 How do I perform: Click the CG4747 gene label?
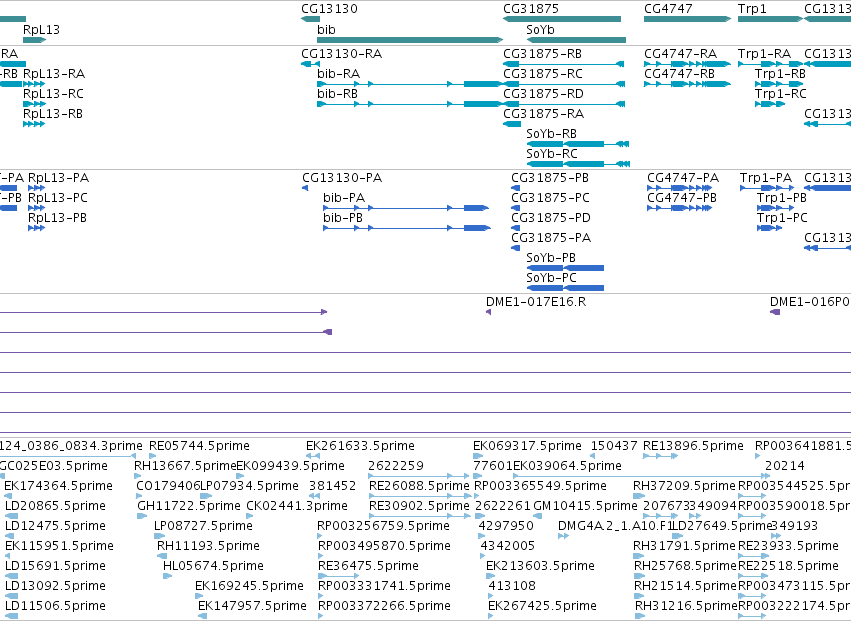(668, 9)
